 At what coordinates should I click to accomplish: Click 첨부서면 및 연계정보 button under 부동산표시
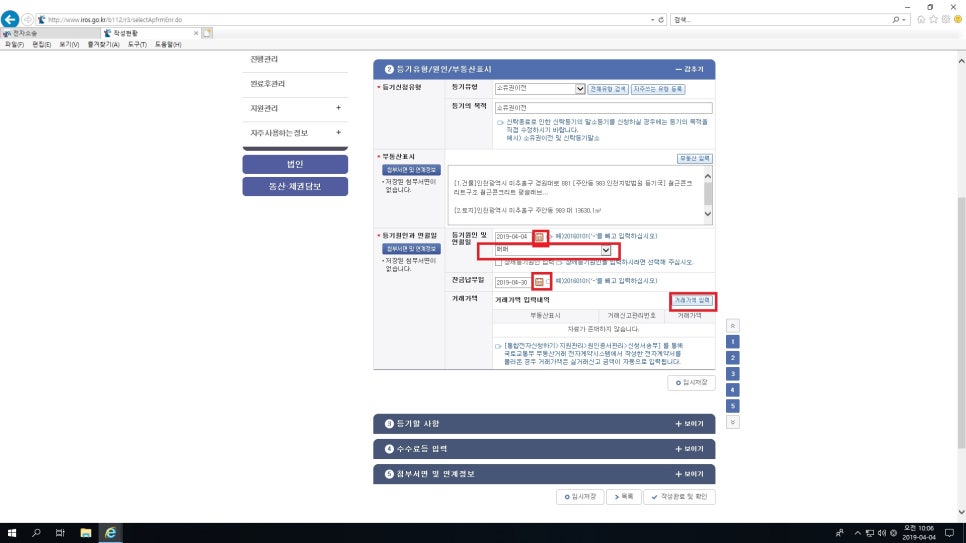411,169
